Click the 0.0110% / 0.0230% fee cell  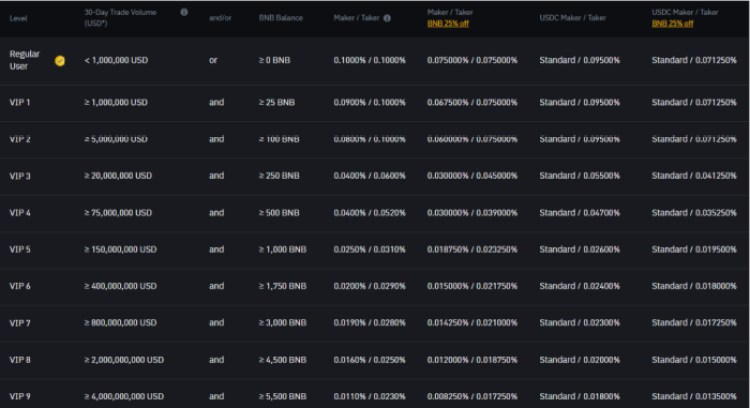(370, 397)
